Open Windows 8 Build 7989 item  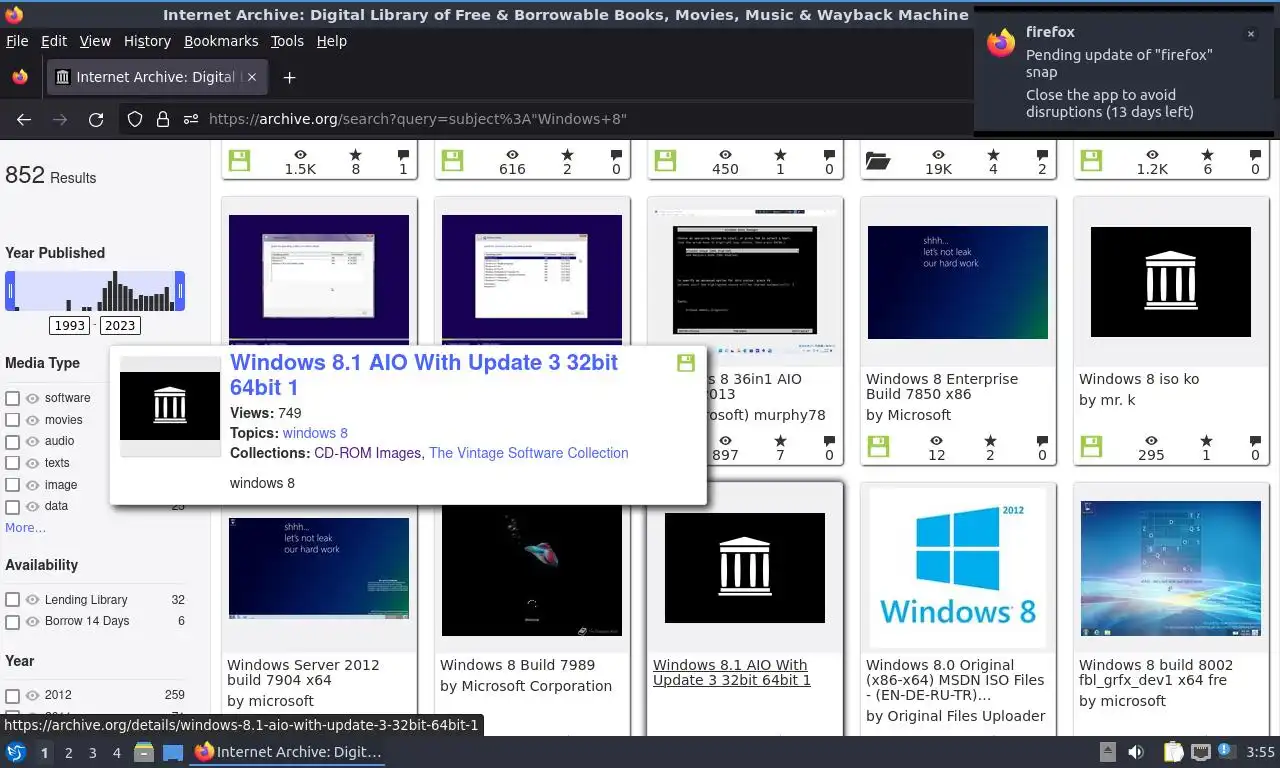tap(517, 665)
